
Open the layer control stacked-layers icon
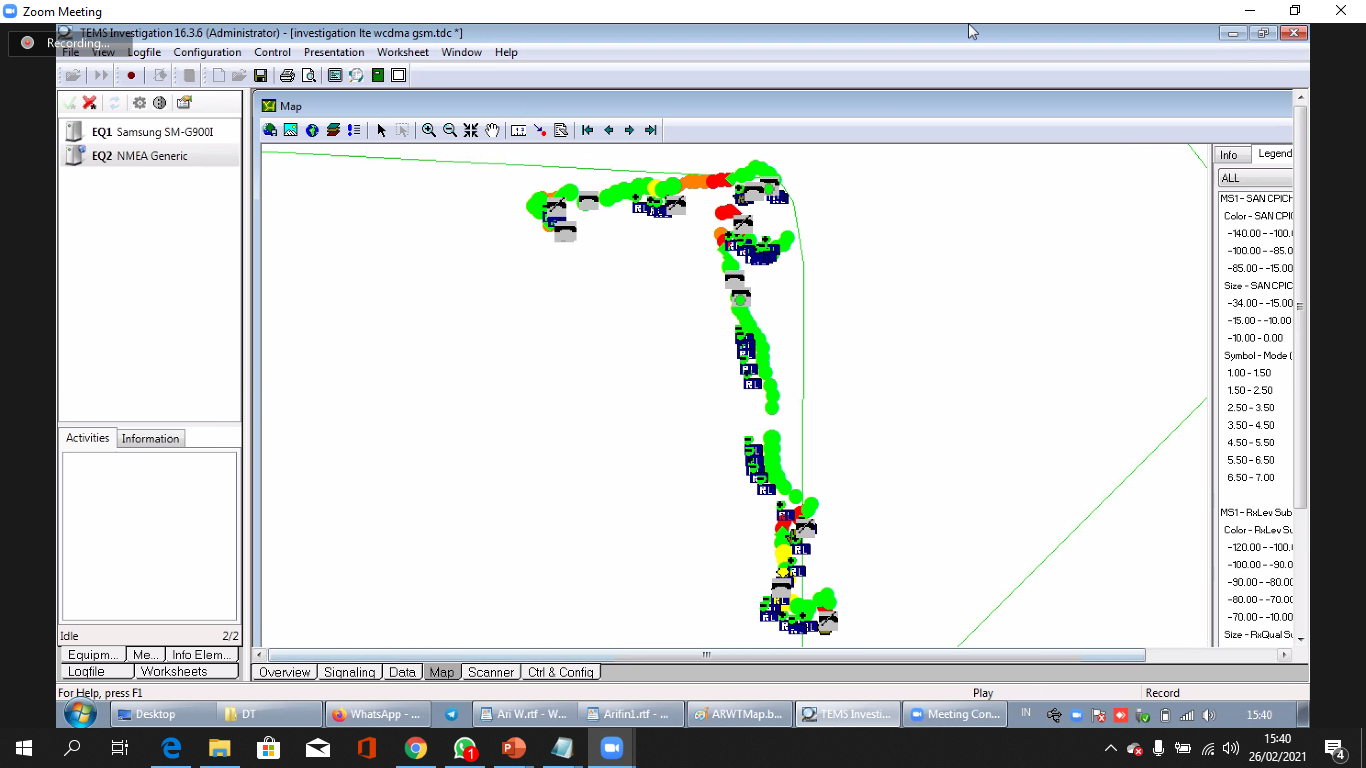(x=333, y=130)
